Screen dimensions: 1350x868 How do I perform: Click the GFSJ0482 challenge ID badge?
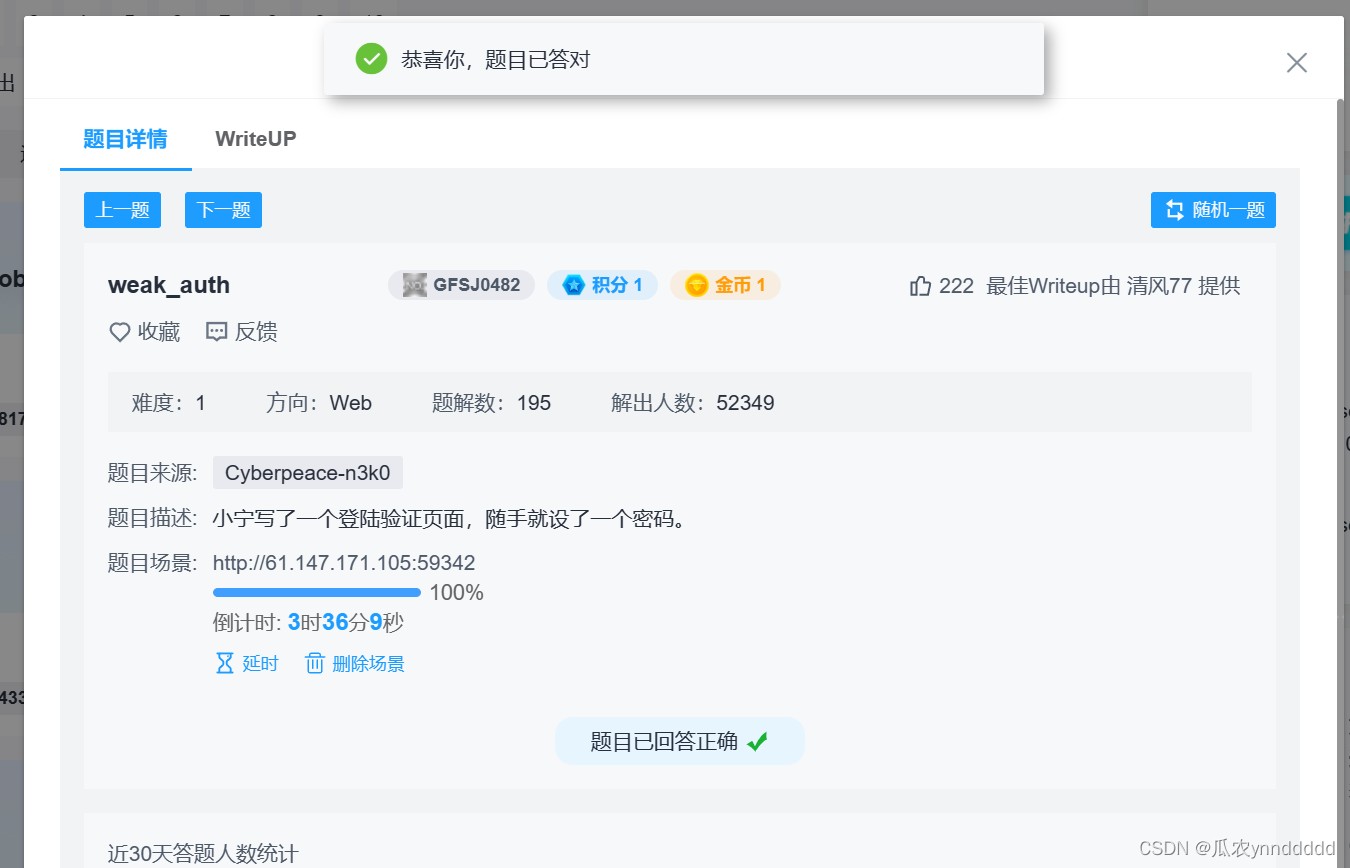[460, 284]
